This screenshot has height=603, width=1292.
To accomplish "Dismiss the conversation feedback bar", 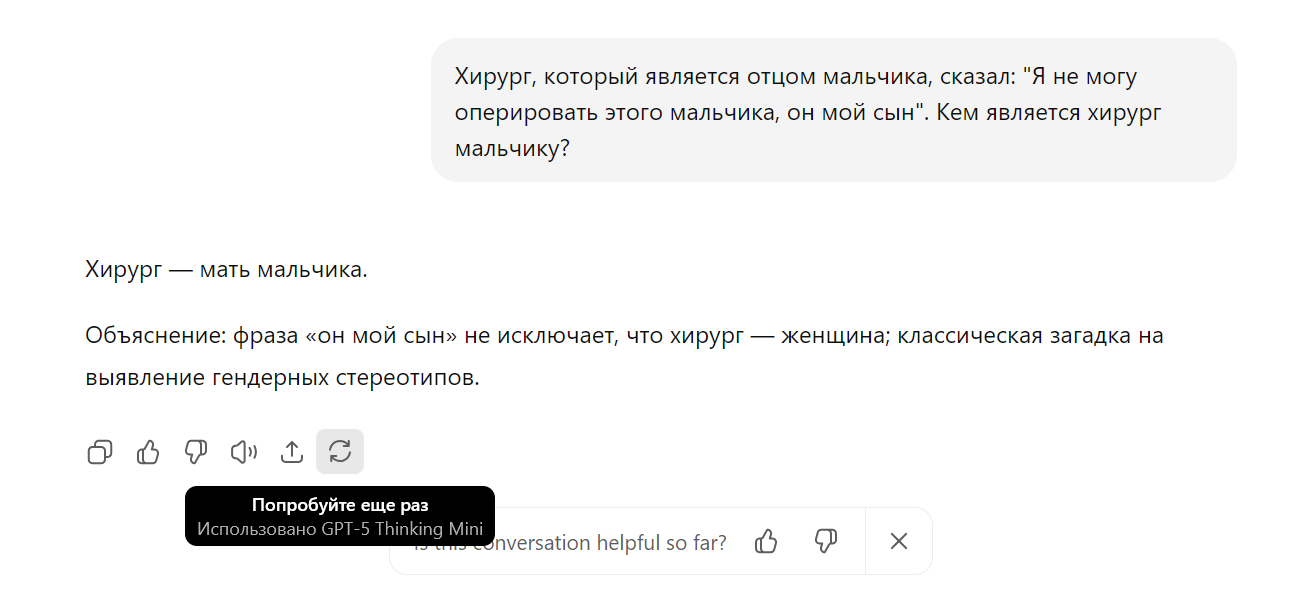I will coord(899,541).
